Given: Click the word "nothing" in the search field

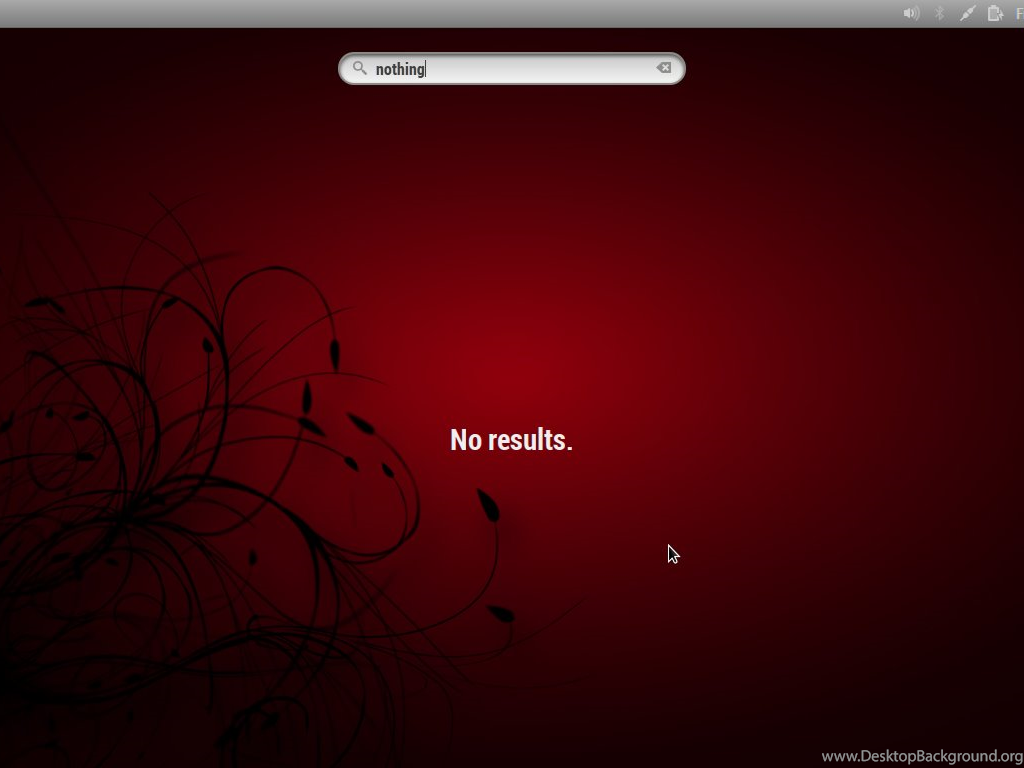Looking at the screenshot, I should [399, 69].
